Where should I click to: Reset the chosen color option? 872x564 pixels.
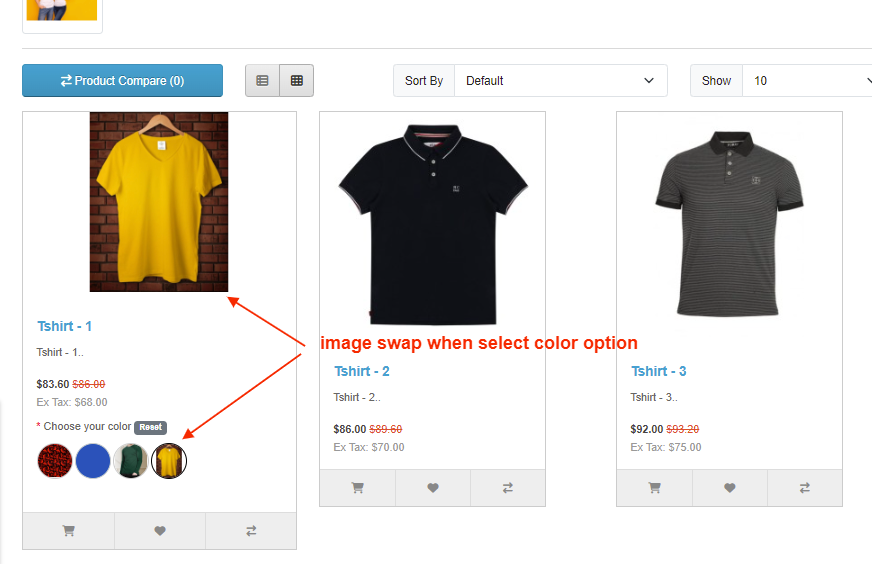tap(151, 427)
